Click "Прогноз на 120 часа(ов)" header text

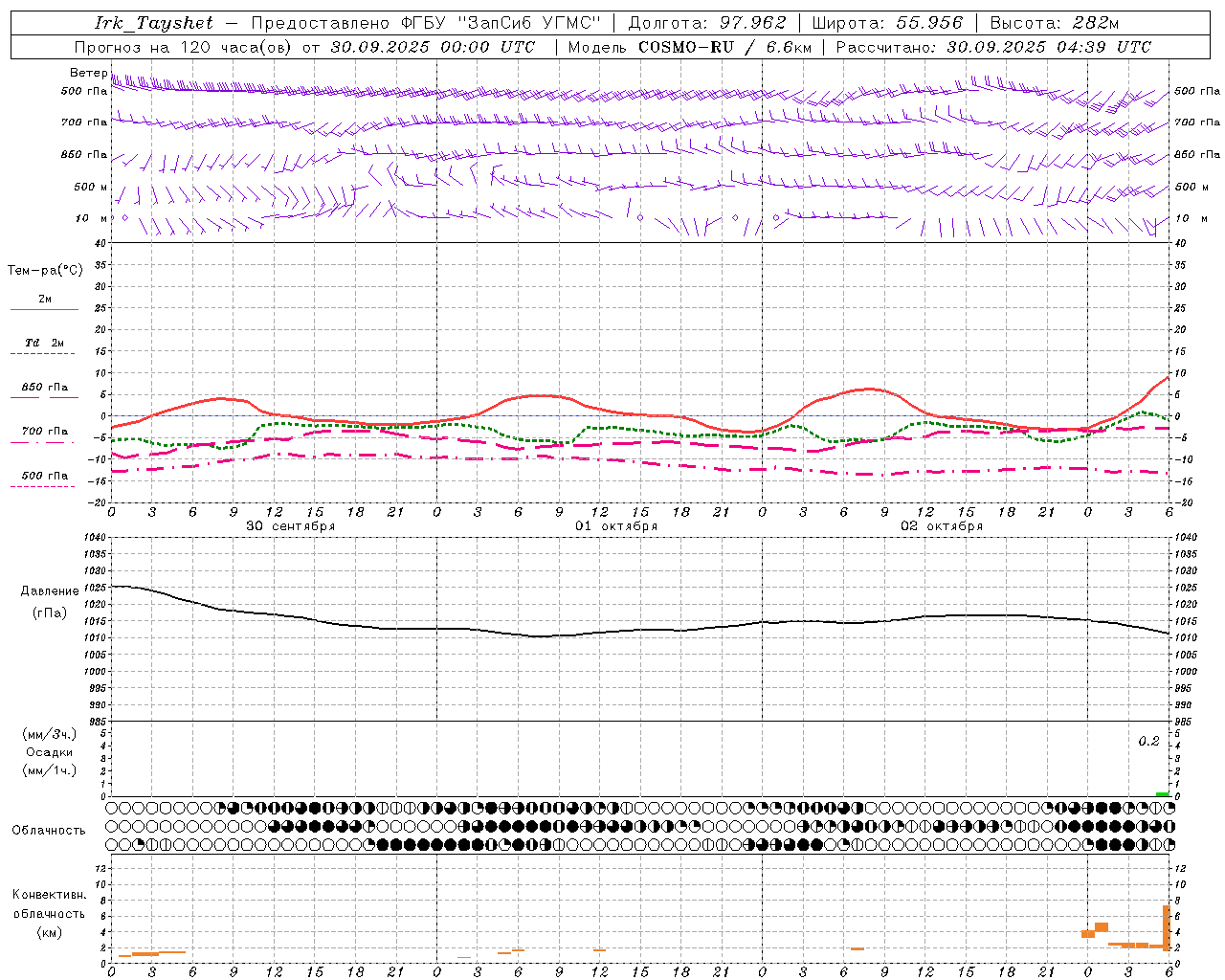coord(182,47)
